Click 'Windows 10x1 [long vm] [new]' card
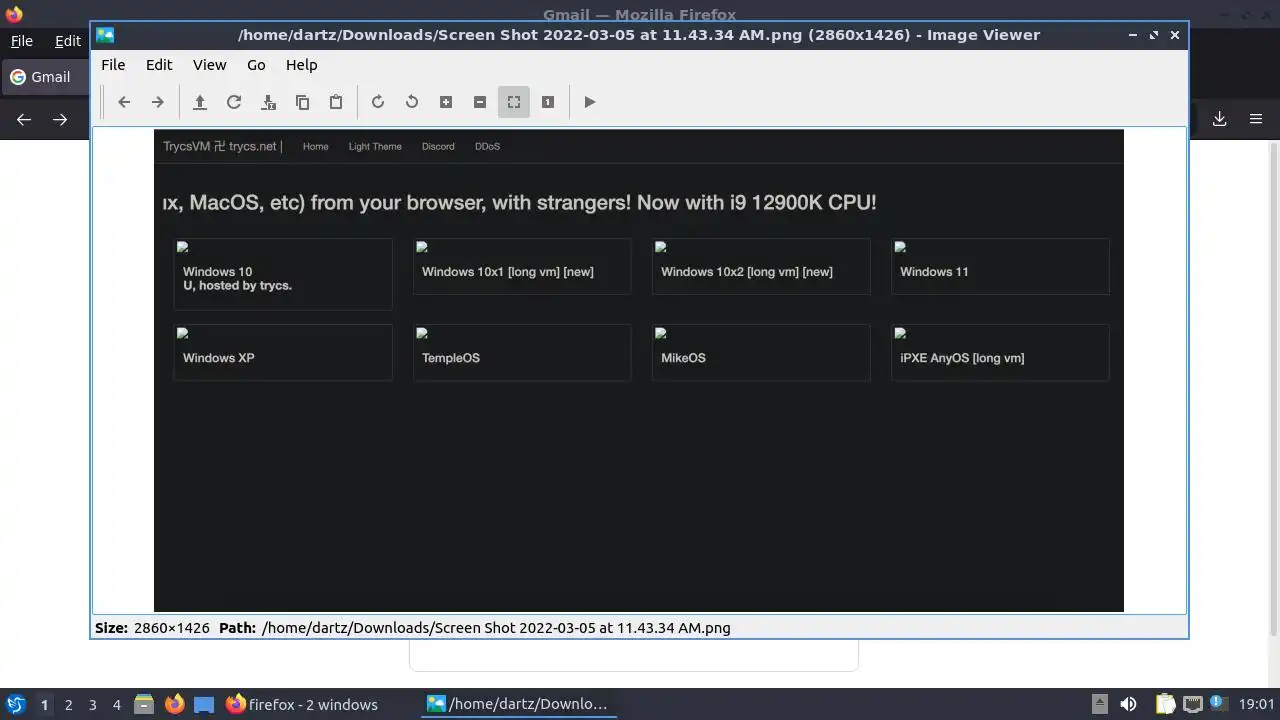1280x720 pixels. (x=522, y=266)
